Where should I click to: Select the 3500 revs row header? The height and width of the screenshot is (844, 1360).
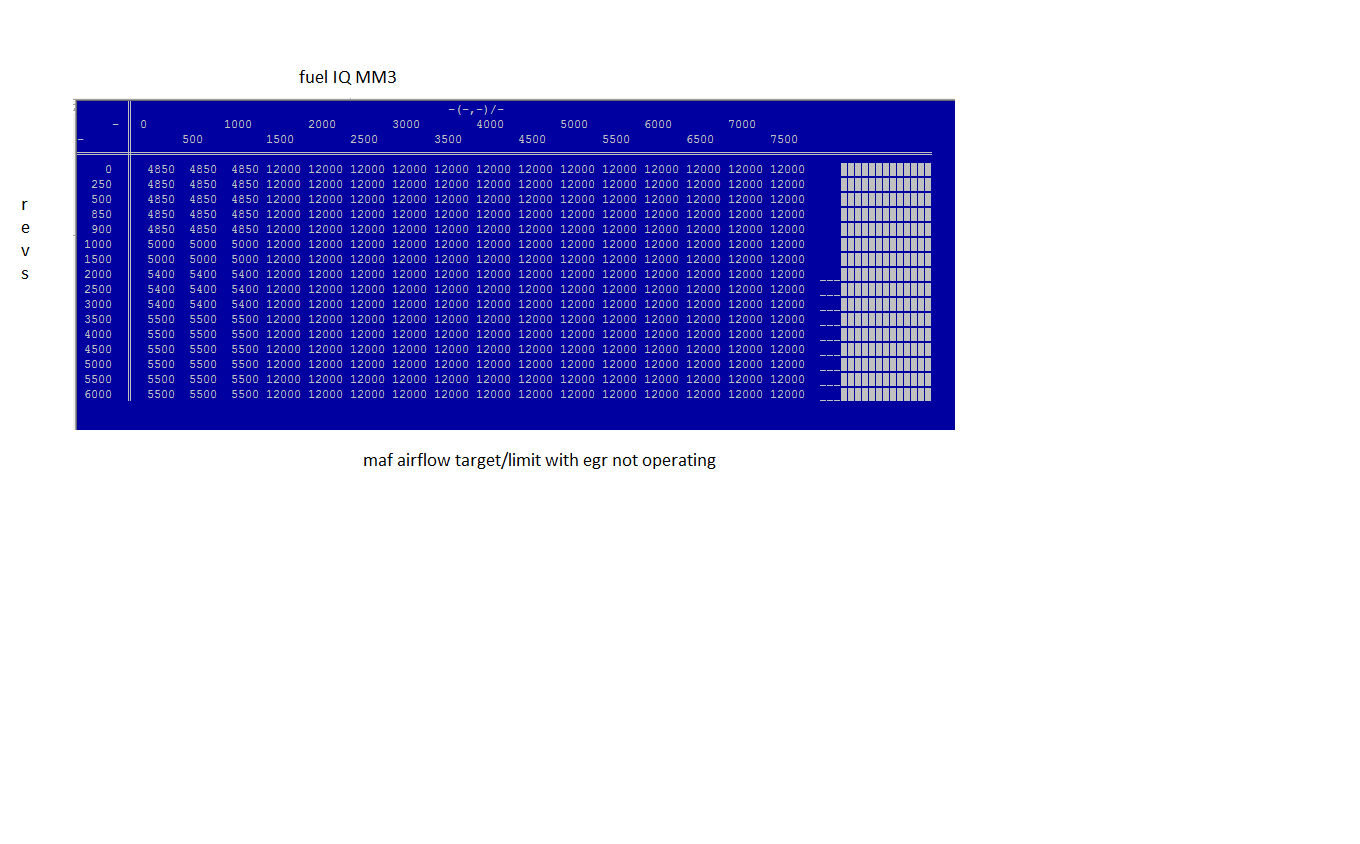98,320
